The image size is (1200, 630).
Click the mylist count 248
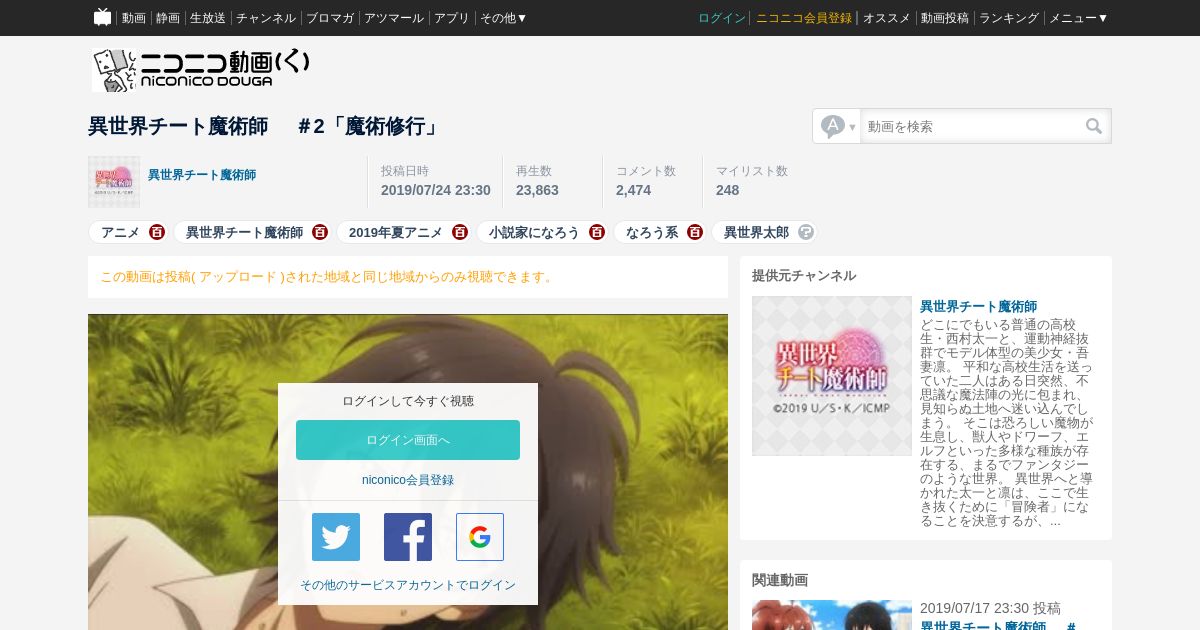[727, 190]
